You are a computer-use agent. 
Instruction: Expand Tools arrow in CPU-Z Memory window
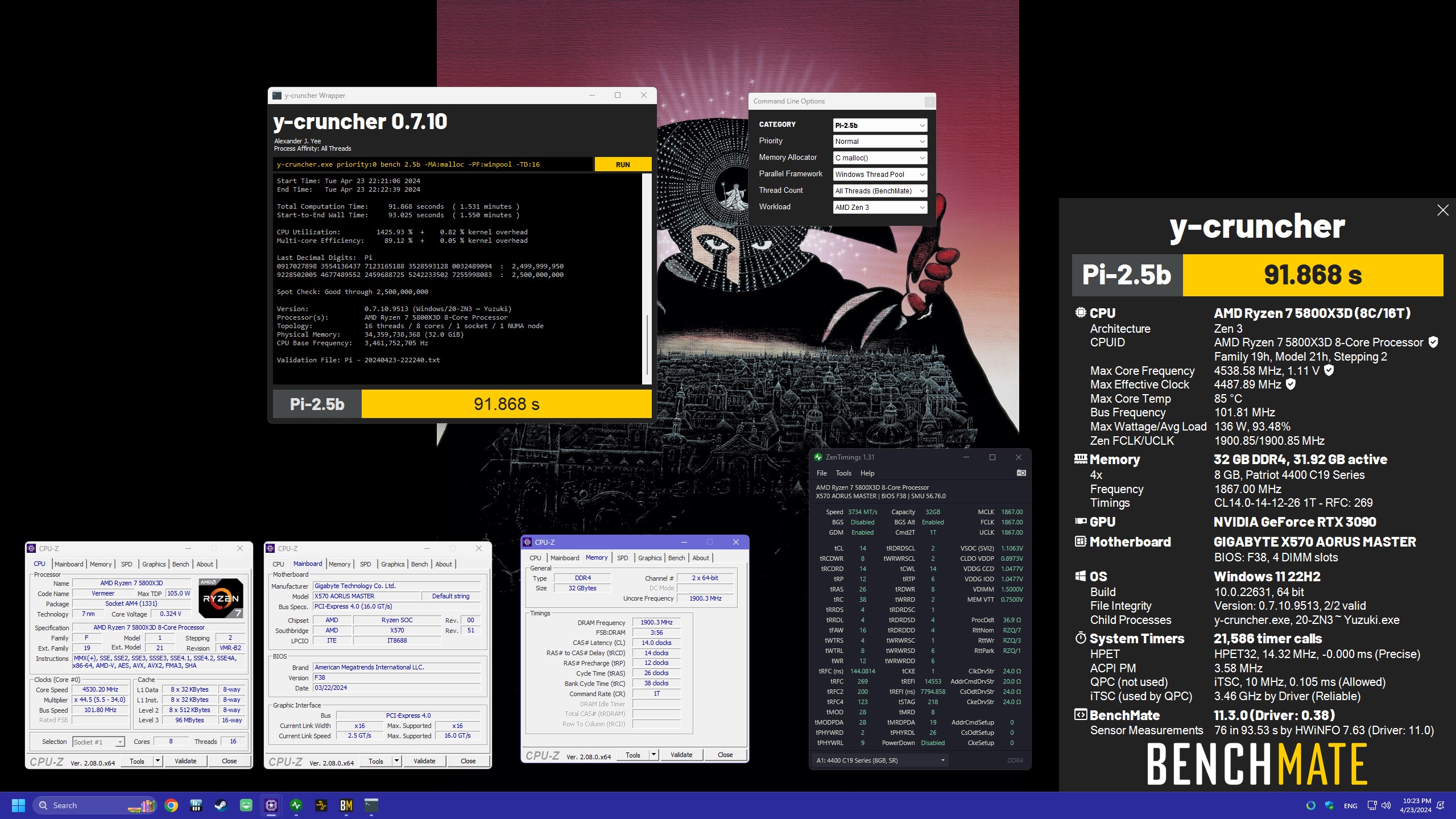coord(653,755)
